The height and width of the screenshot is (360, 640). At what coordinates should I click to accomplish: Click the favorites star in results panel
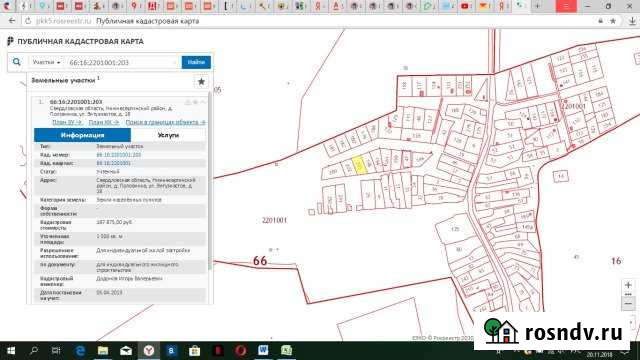[201, 82]
